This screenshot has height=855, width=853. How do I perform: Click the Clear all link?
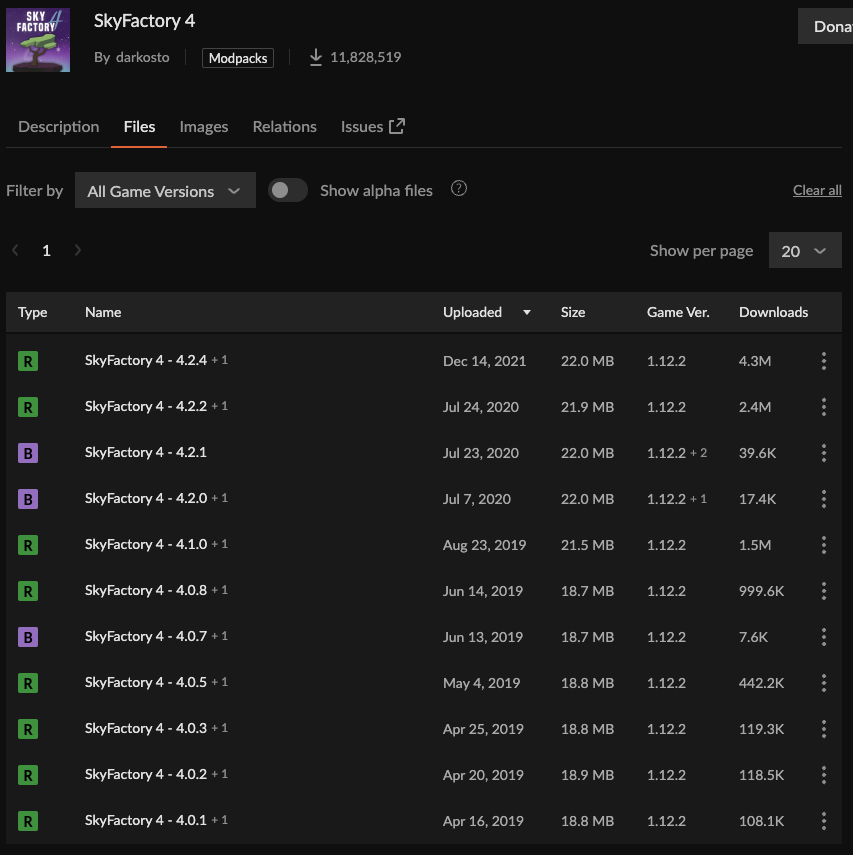[x=817, y=190]
